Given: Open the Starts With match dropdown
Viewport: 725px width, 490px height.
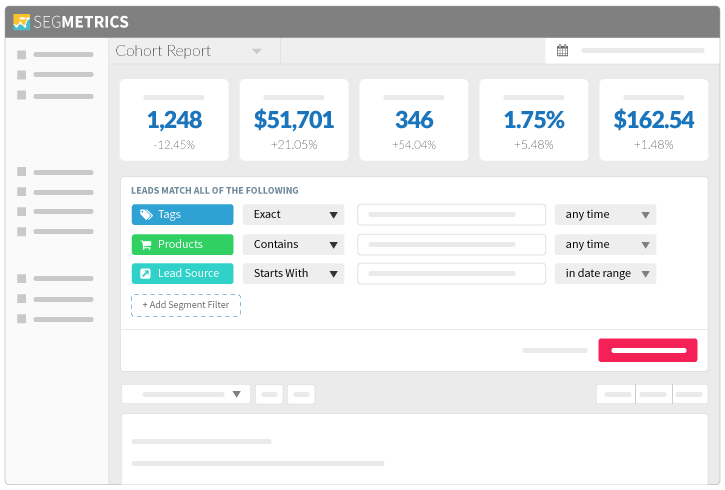Looking at the screenshot, I should click(x=293, y=273).
